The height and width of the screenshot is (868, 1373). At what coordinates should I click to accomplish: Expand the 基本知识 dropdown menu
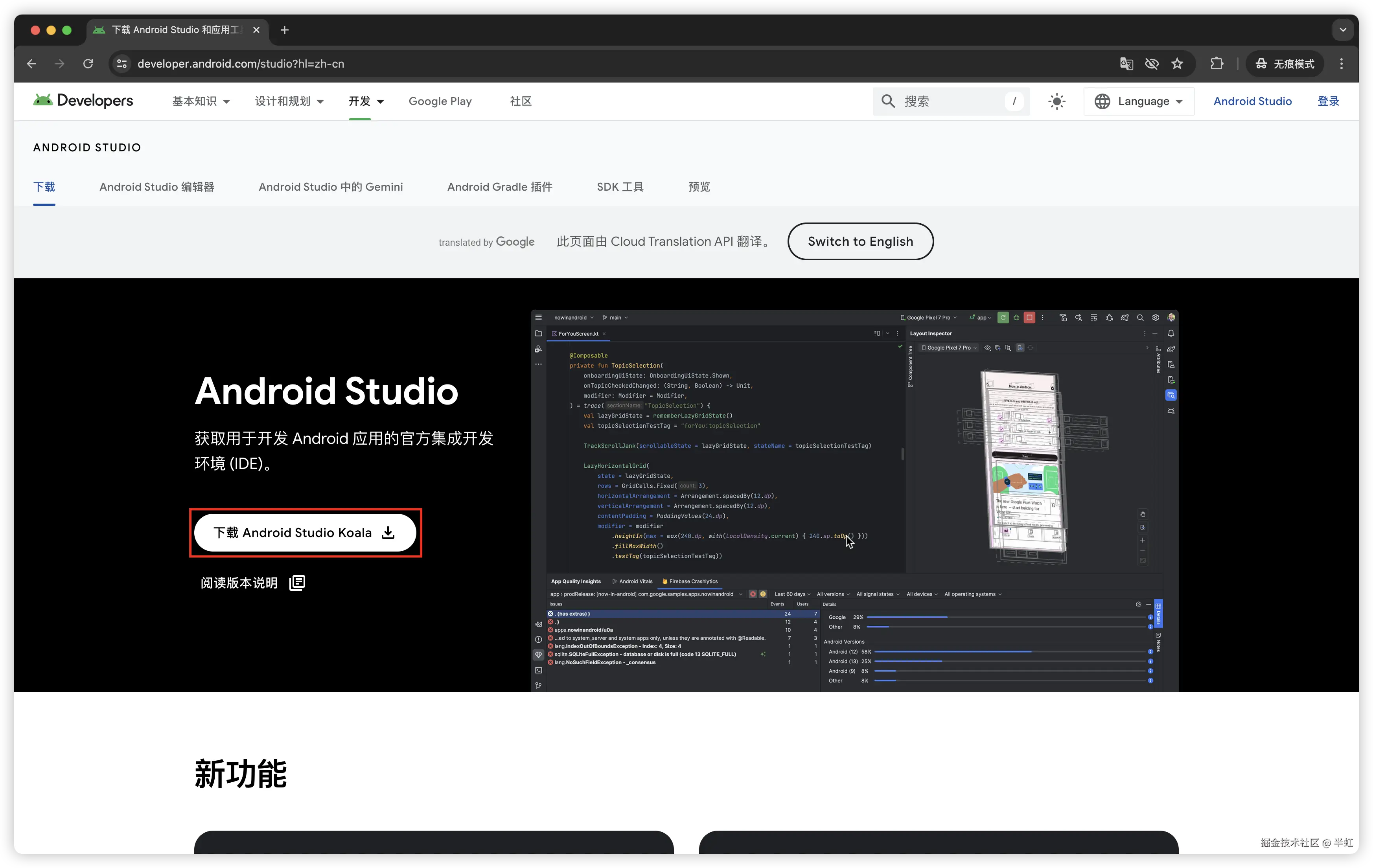(201, 101)
